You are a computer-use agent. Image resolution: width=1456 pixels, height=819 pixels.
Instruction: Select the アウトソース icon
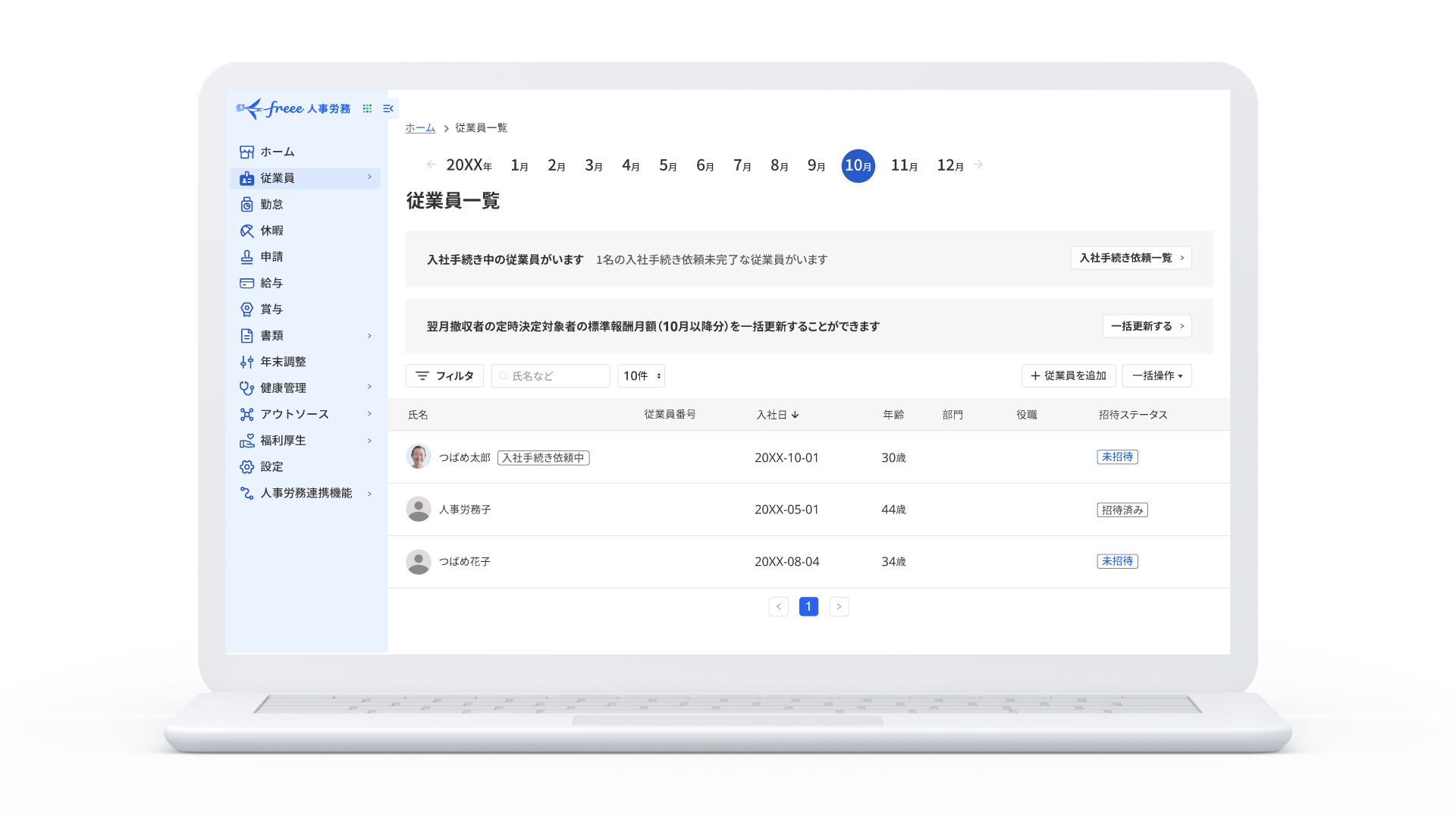246,414
